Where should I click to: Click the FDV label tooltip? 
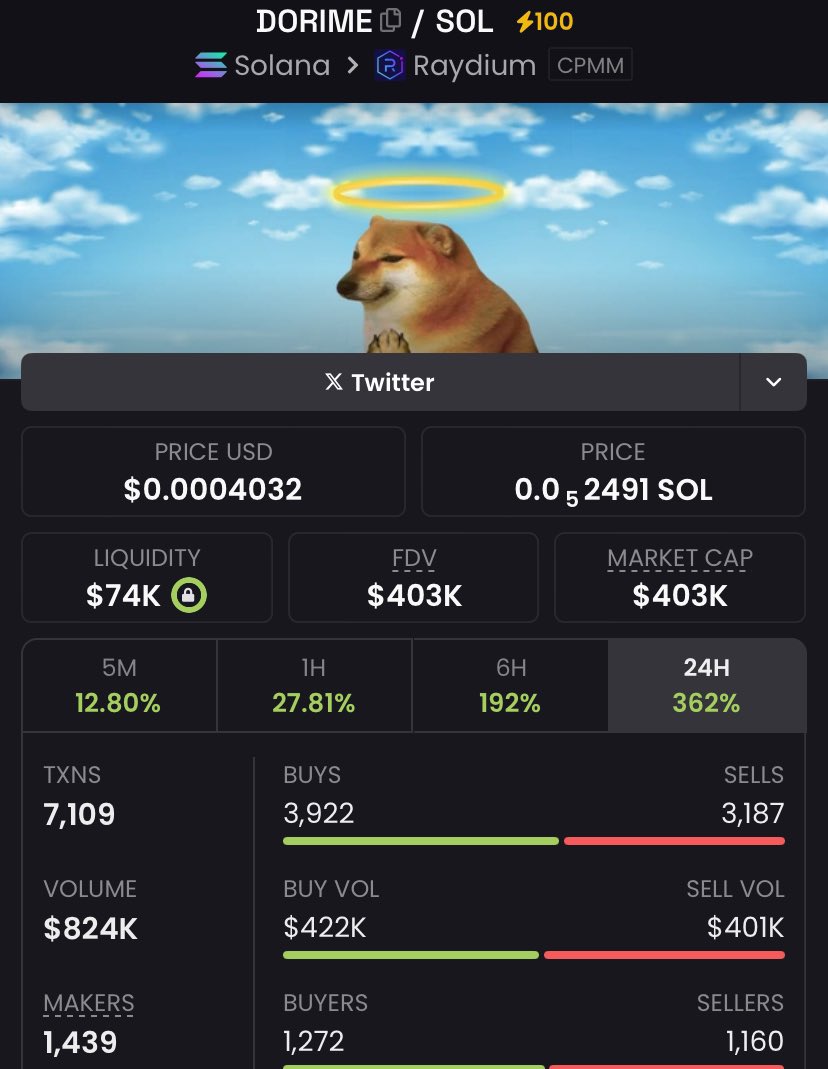tap(414, 558)
